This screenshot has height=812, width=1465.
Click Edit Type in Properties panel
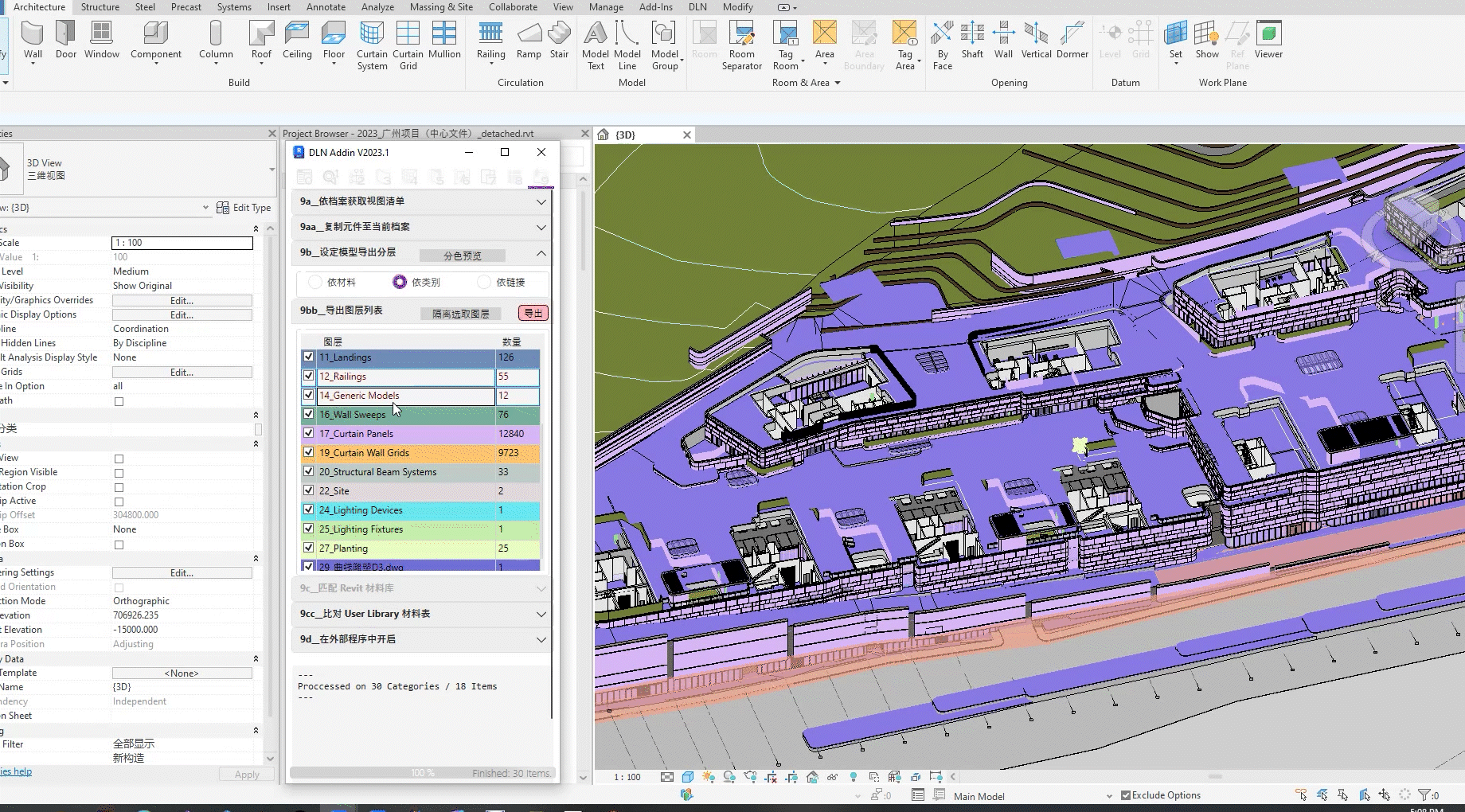coord(244,208)
